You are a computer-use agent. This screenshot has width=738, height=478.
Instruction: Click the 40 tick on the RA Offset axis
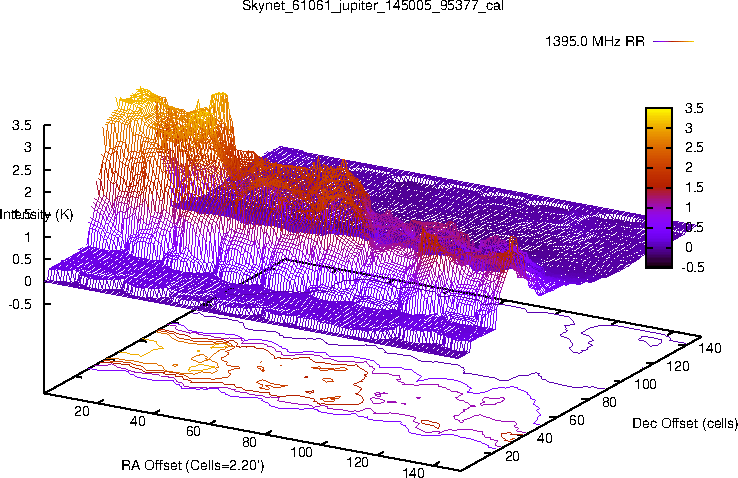click(x=137, y=421)
